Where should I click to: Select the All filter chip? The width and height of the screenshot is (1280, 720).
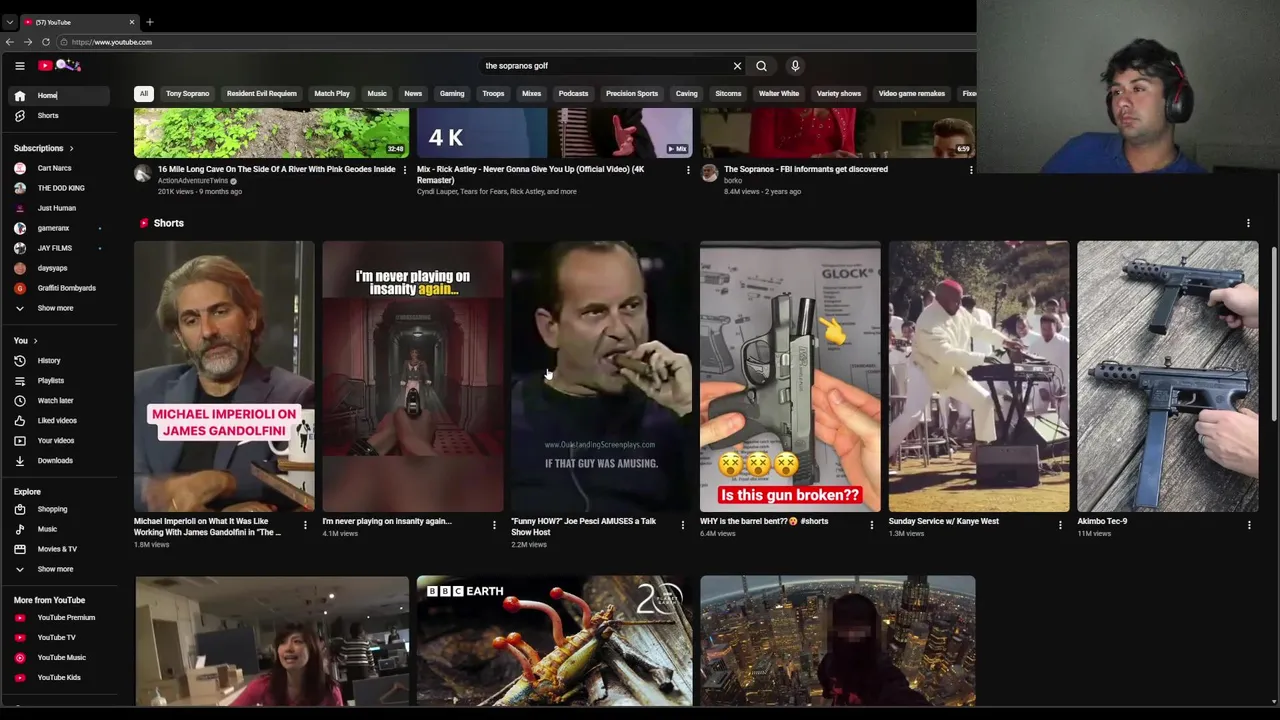(x=144, y=94)
